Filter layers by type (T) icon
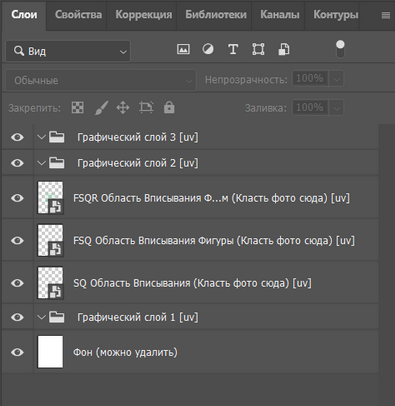This screenshot has width=395, height=406. [233, 49]
